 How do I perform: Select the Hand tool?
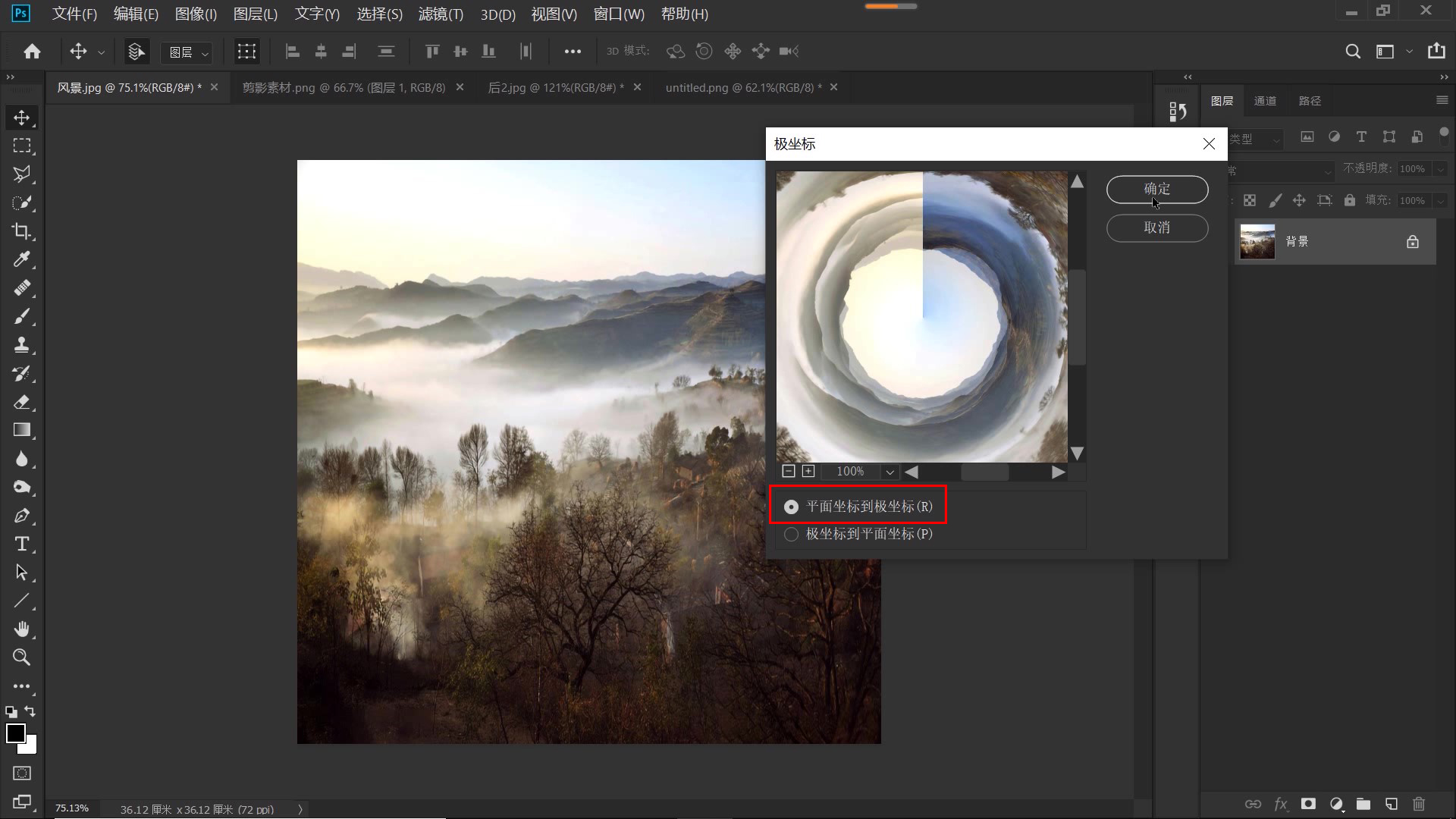pos(21,629)
